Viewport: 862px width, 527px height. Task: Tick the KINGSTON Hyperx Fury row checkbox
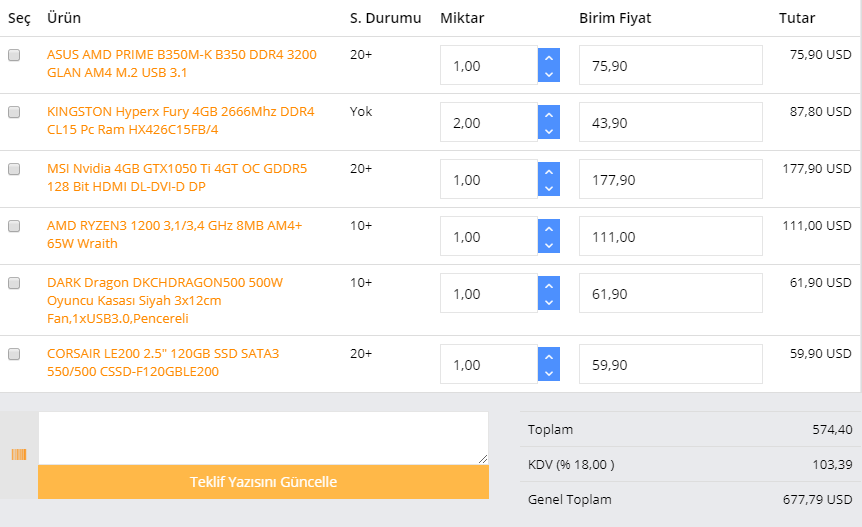click(14, 113)
